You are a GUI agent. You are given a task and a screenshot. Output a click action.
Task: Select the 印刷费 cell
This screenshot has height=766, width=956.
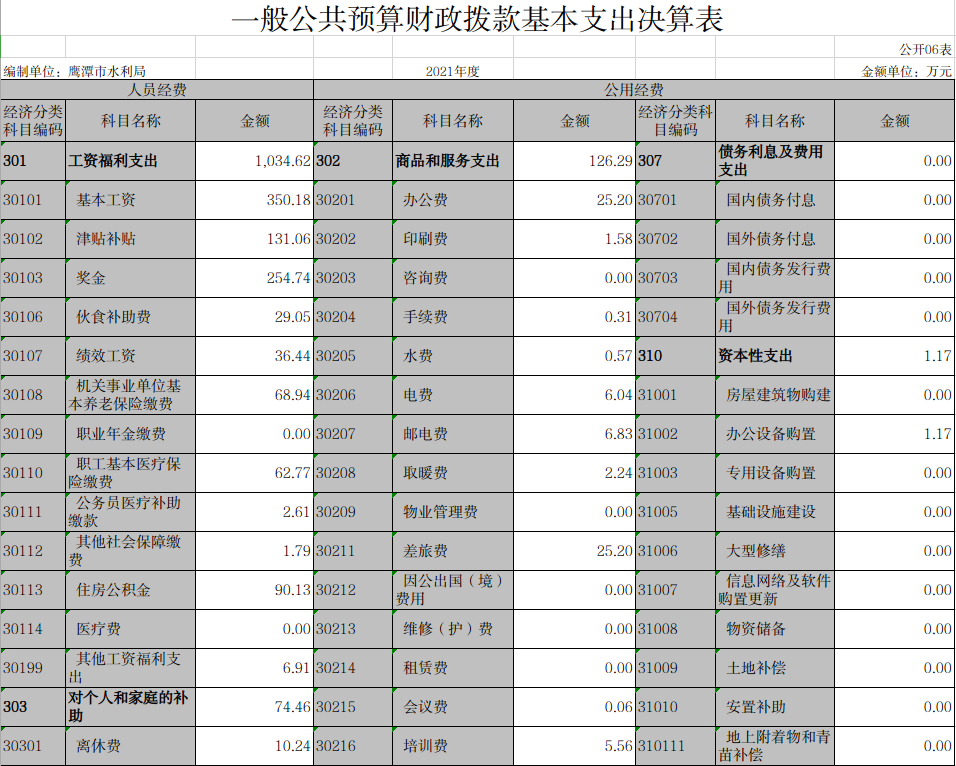(x=453, y=239)
